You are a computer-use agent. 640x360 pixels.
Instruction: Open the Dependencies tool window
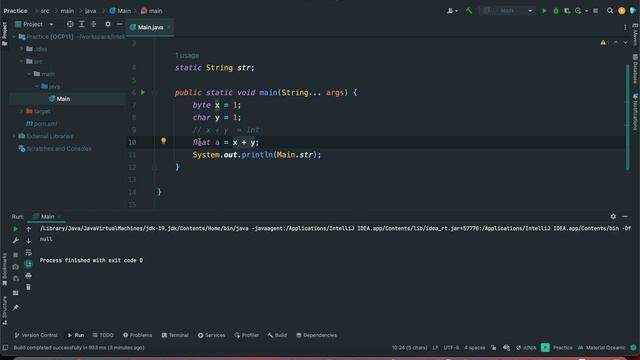point(316,335)
